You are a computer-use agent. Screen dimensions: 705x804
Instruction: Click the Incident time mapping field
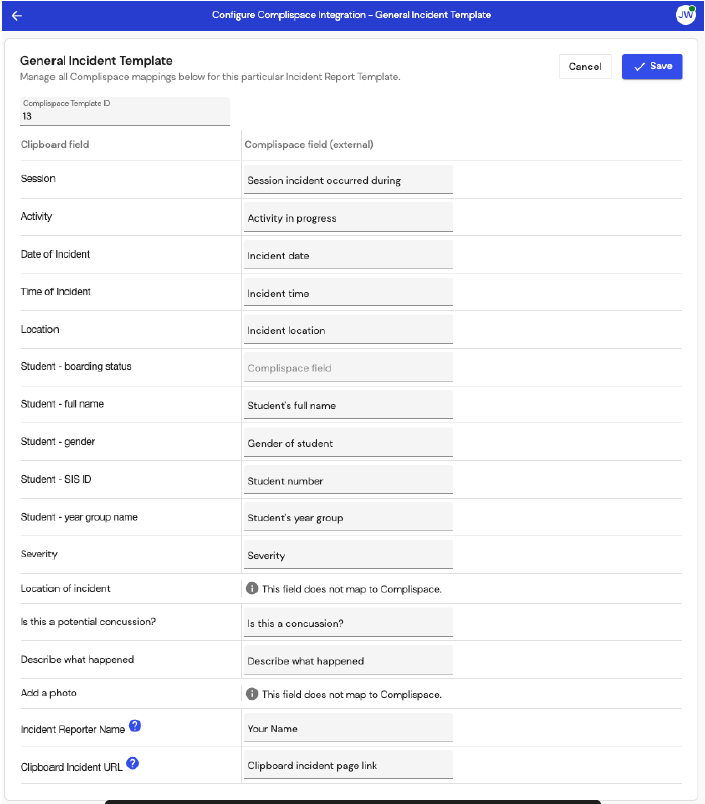(x=347, y=292)
